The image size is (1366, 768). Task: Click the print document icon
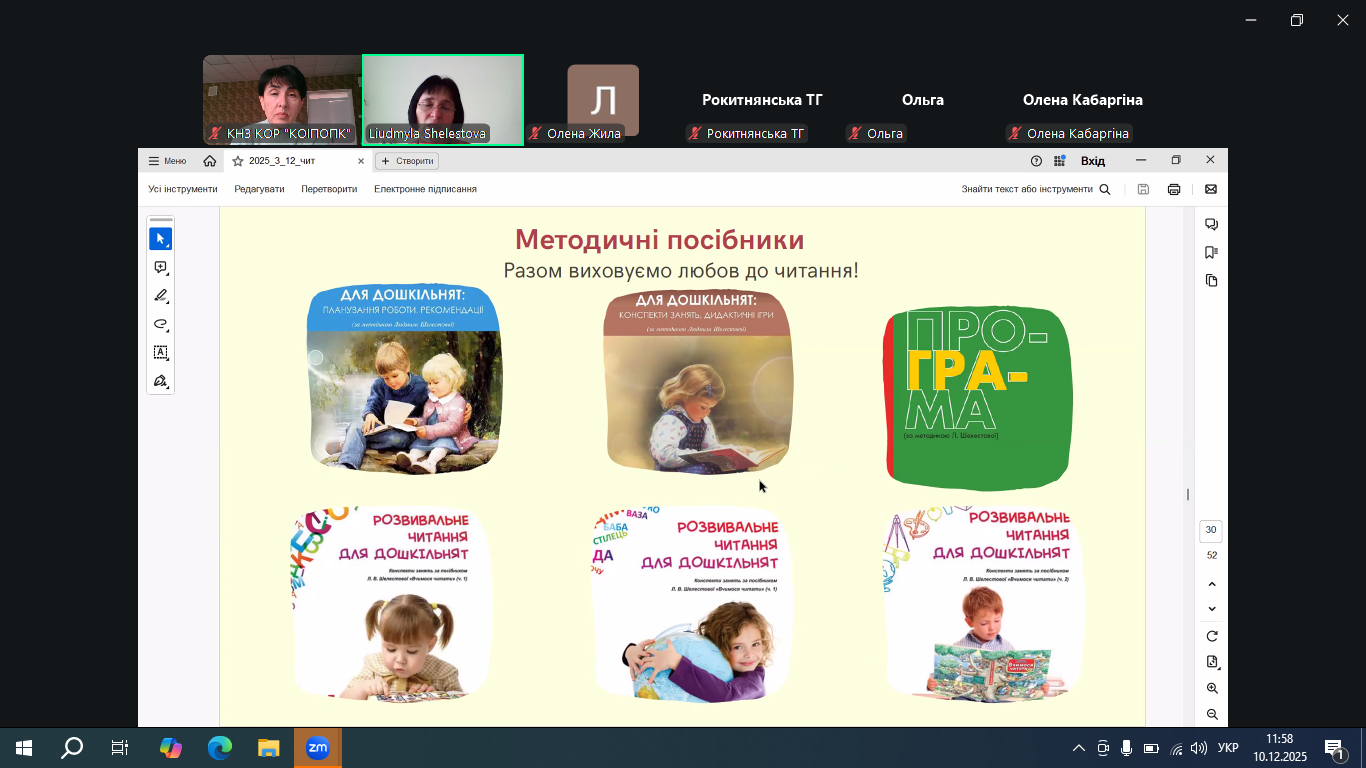(x=1174, y=189)
